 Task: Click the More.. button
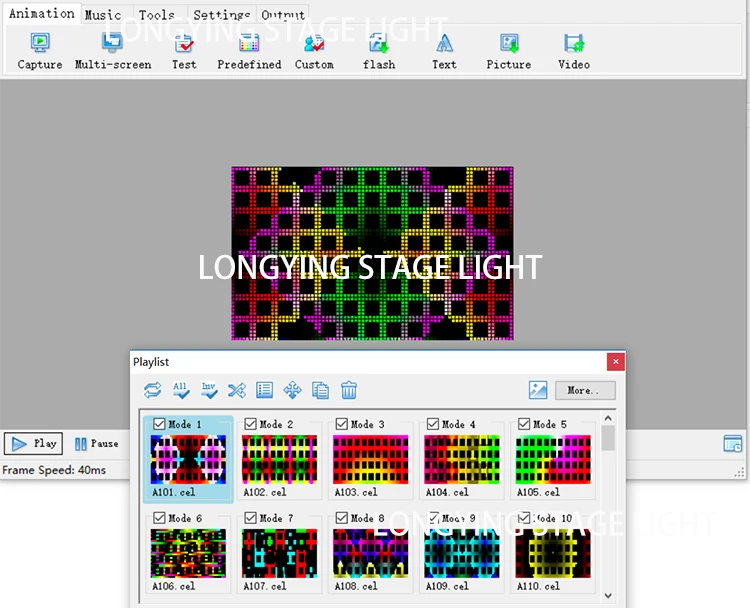pos(585,390)
